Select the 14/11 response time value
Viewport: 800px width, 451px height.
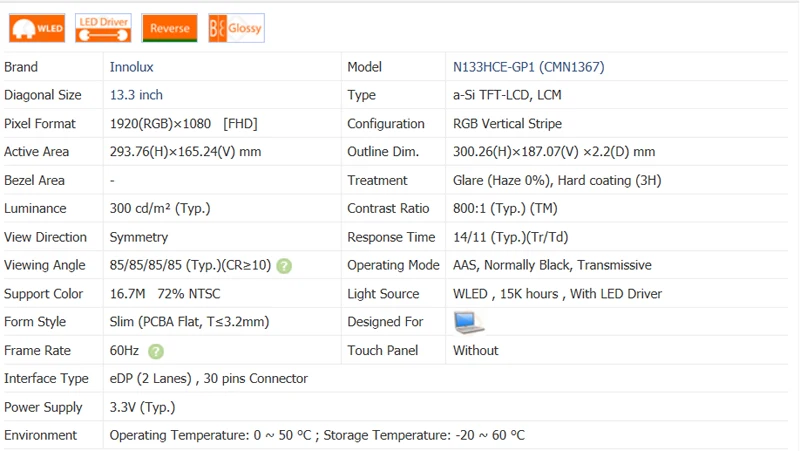pos(511,237)
